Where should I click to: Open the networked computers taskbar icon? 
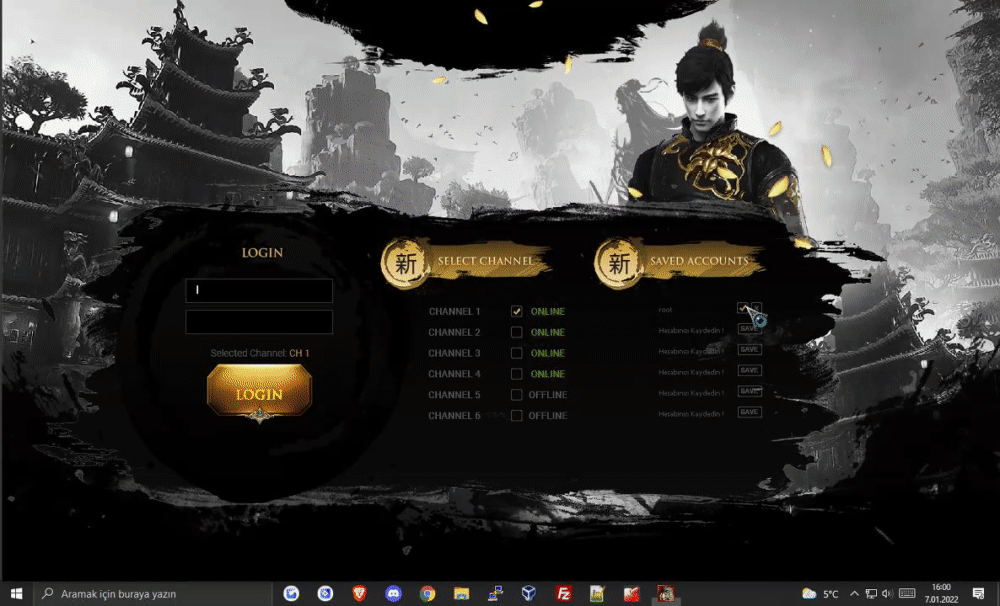[x=495, y=593]
